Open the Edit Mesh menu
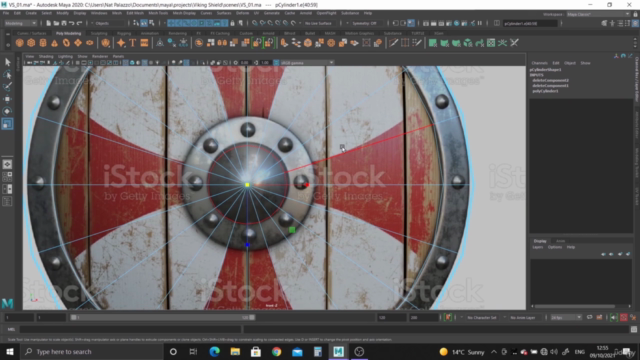Screen dimensions: 640x360 point(135,13)
